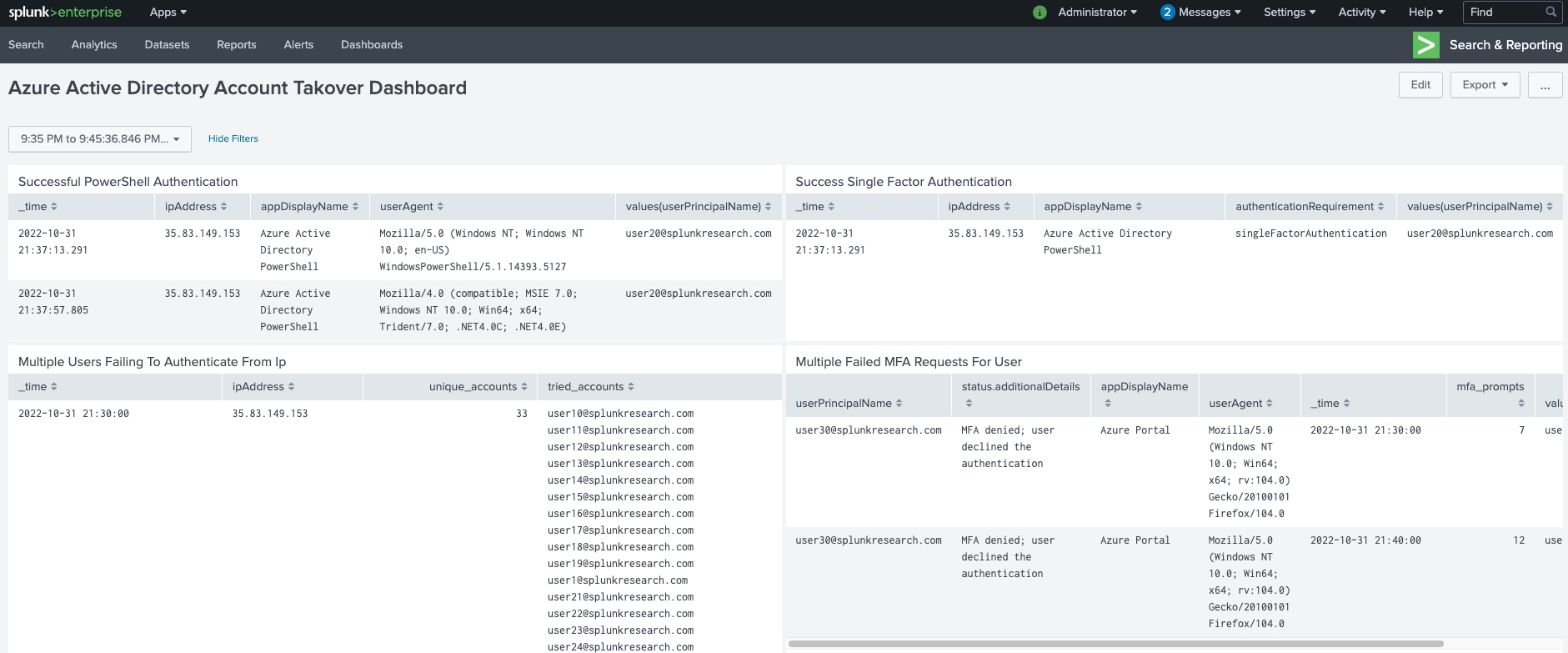The image size is (1568, 653).
Task: Click user10@splunkresearch.com in tried_accounts
Action: pos(620,414)
